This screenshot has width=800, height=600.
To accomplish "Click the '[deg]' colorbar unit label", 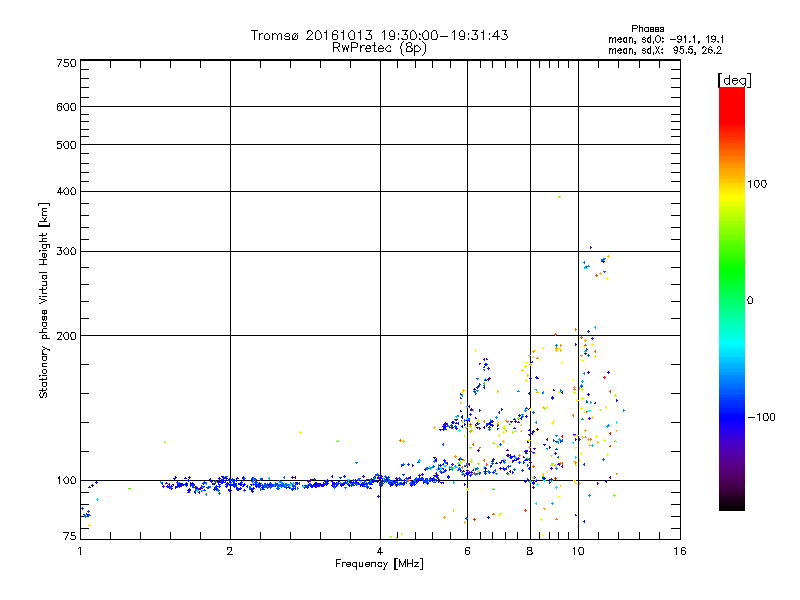I will click(x=734, y=80).
